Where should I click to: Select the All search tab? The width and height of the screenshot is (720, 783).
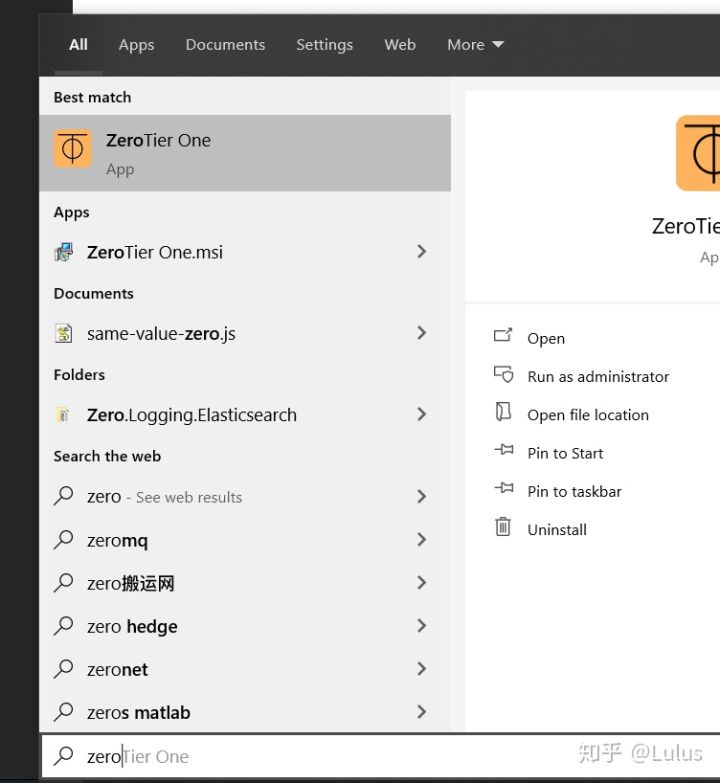78,44
